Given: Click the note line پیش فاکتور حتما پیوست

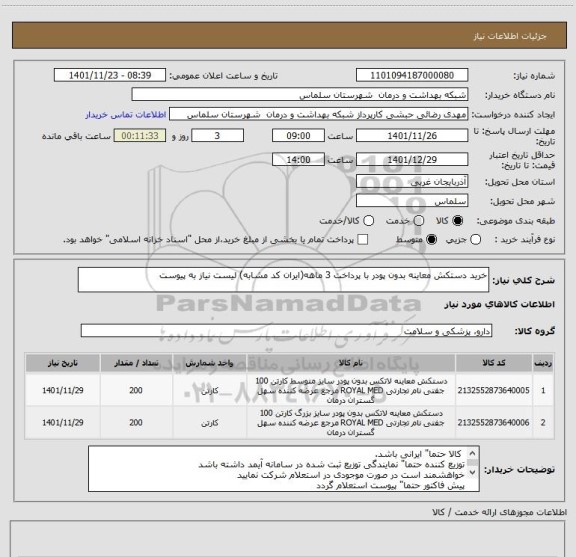Looking at the screenshot, I should click(x=390, y=486).
